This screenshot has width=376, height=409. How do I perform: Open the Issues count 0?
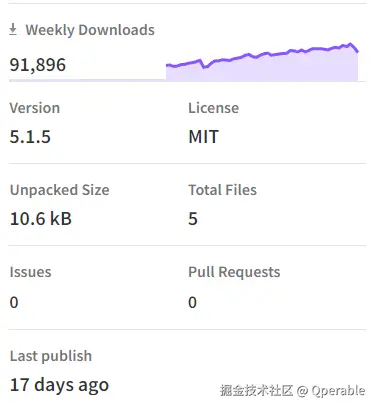14,302
